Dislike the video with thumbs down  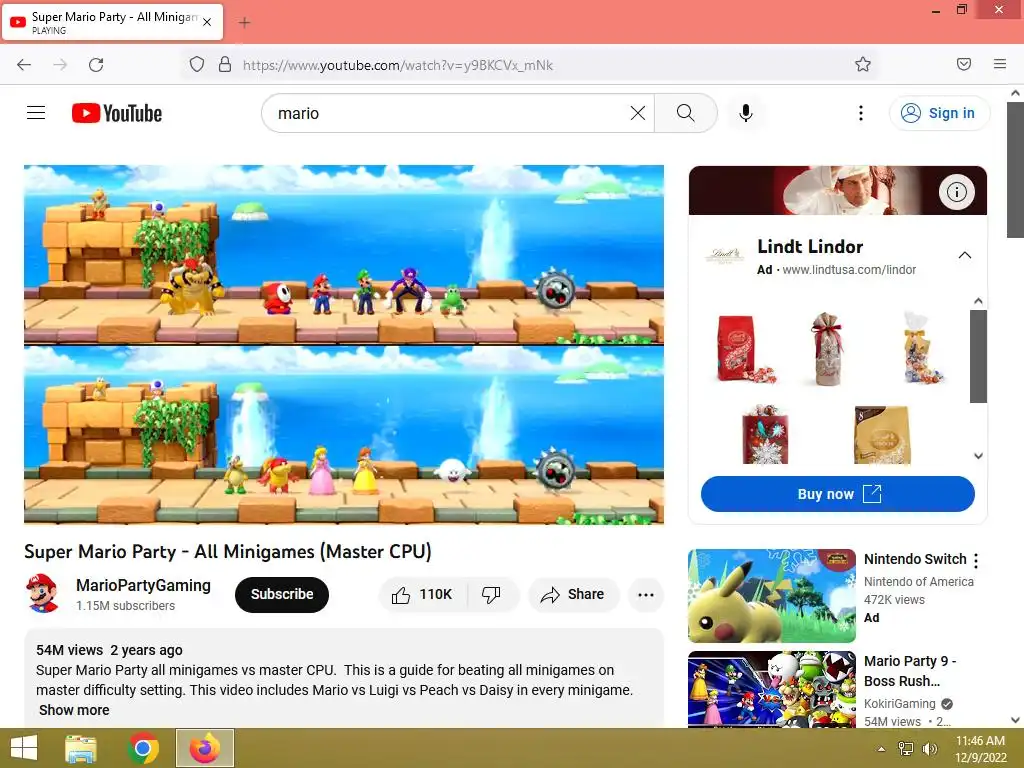click(x=491, y=594)
